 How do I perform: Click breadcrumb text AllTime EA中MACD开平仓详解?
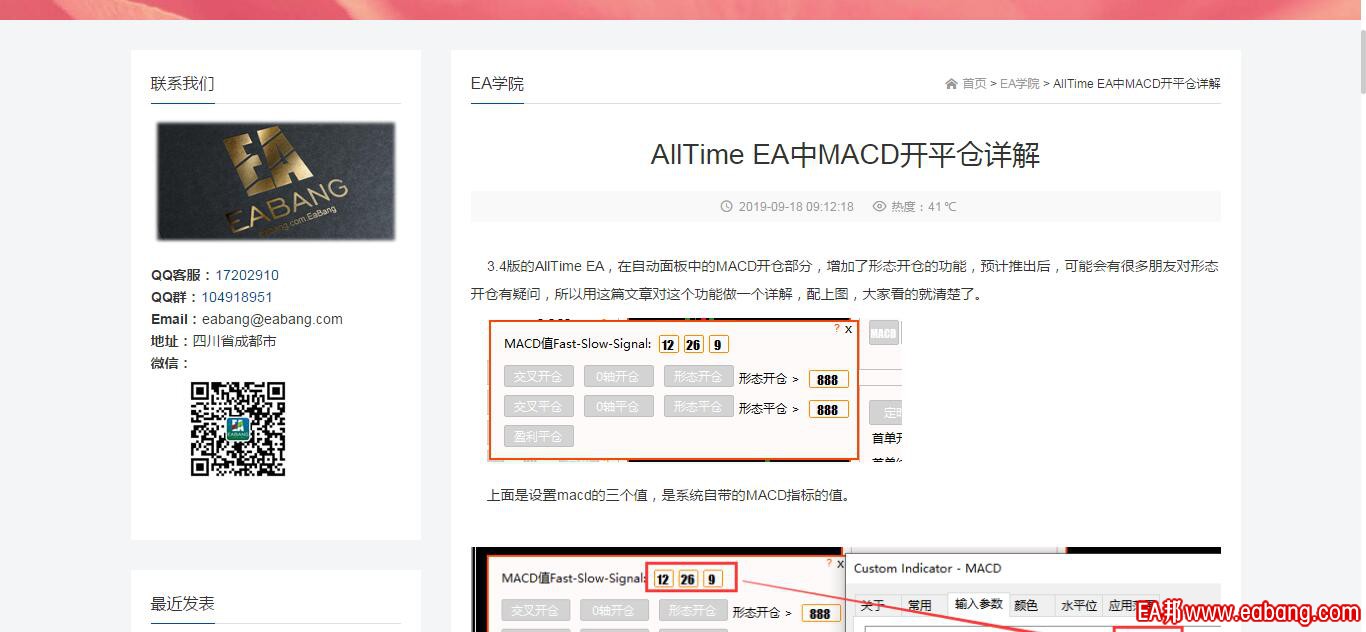point(1137,84)
